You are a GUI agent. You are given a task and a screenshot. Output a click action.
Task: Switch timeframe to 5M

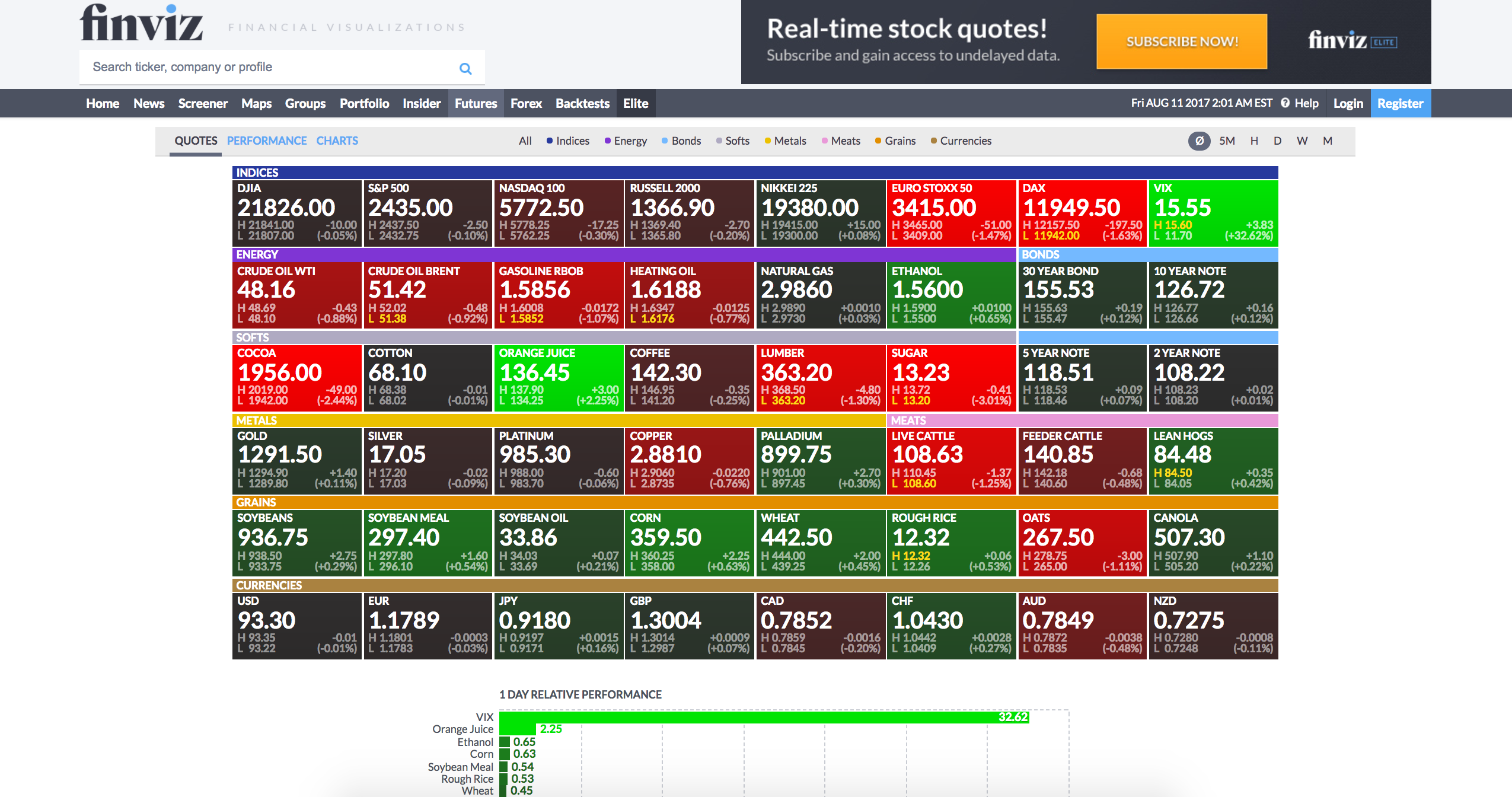(1227, 141)
